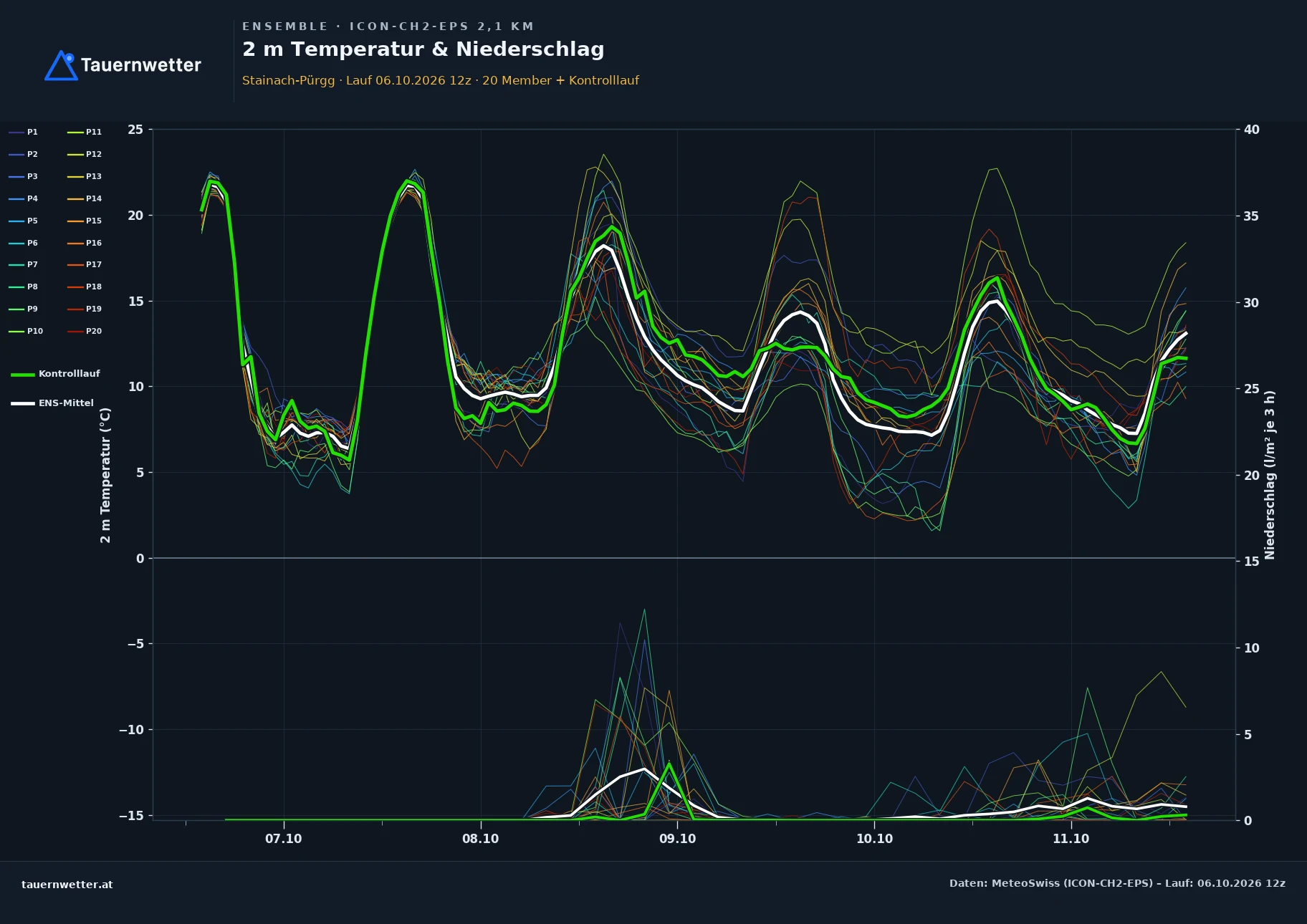The image size is (1307, 924).
Task: Select the P19 legend entry
Action: point(85,309)
